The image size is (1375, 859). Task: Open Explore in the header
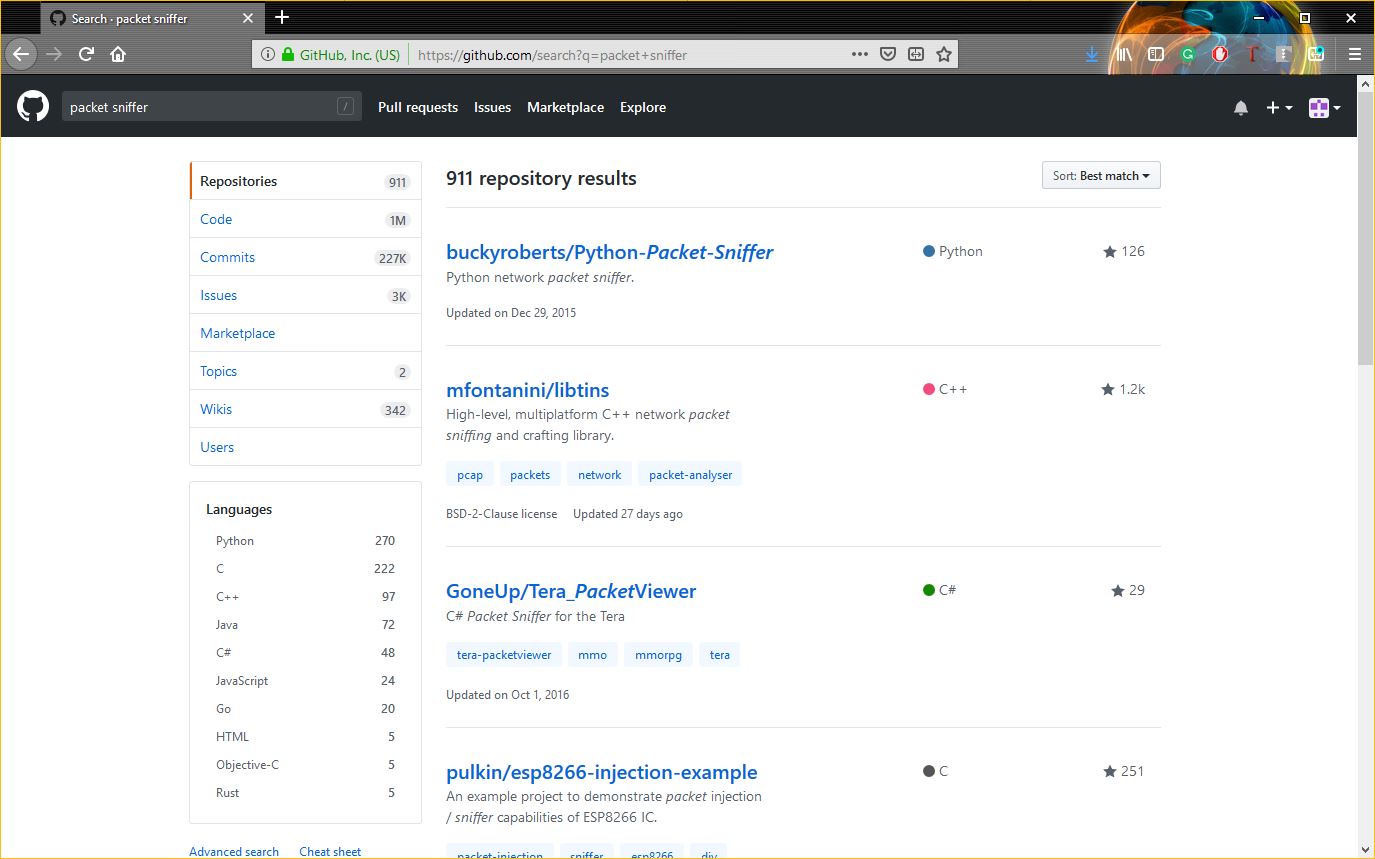(643, 107)
